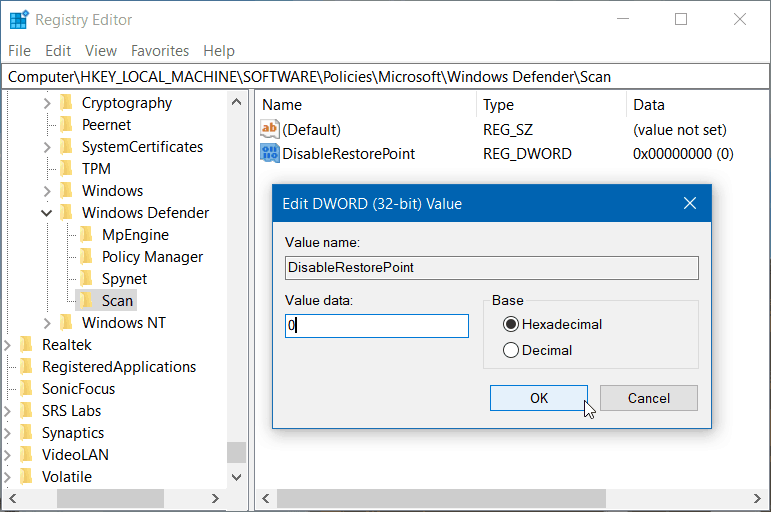Maximize the Registry Editor window

(681, 19)
